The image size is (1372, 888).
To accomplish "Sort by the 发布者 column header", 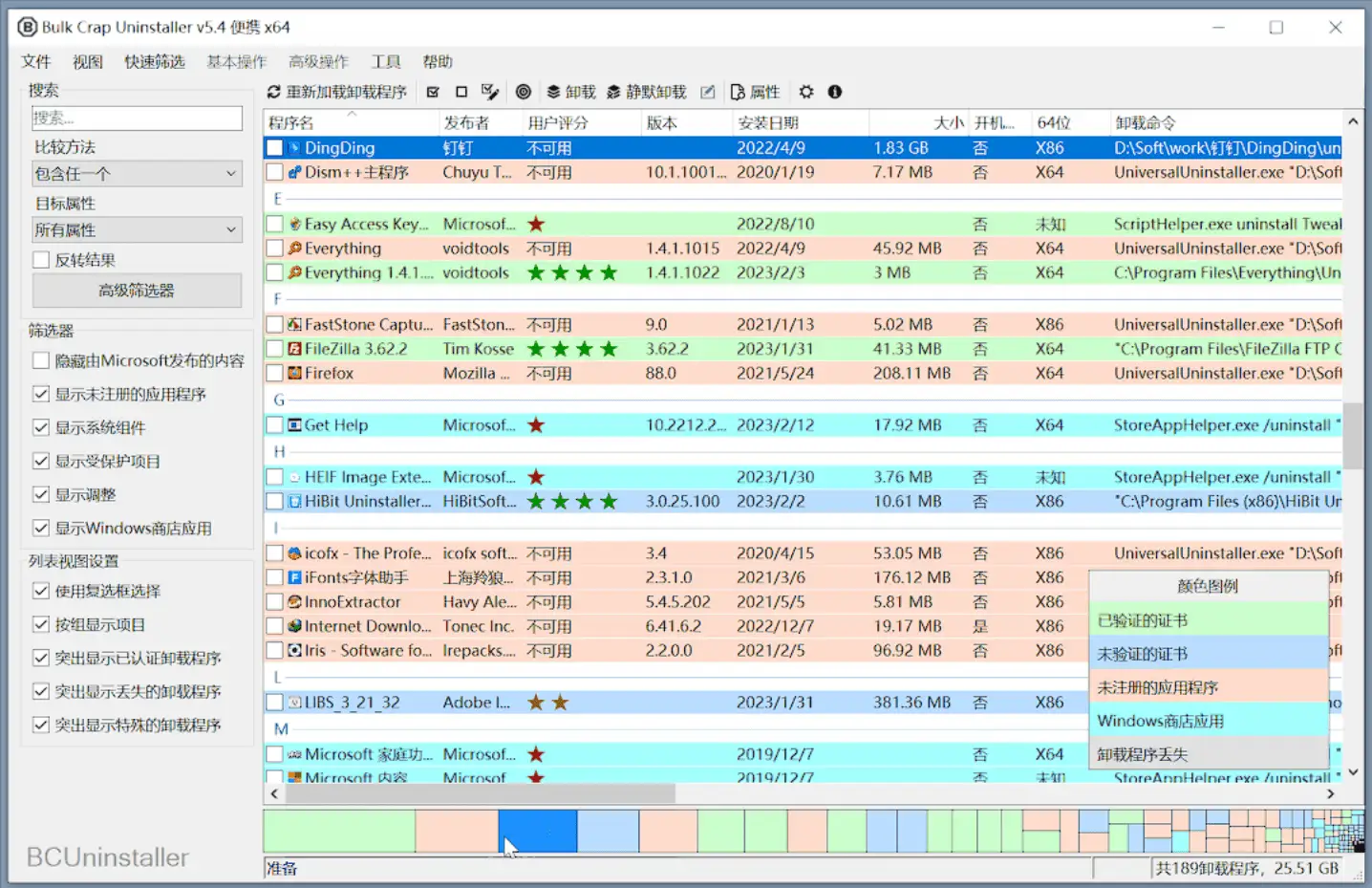I will point(481,122).
